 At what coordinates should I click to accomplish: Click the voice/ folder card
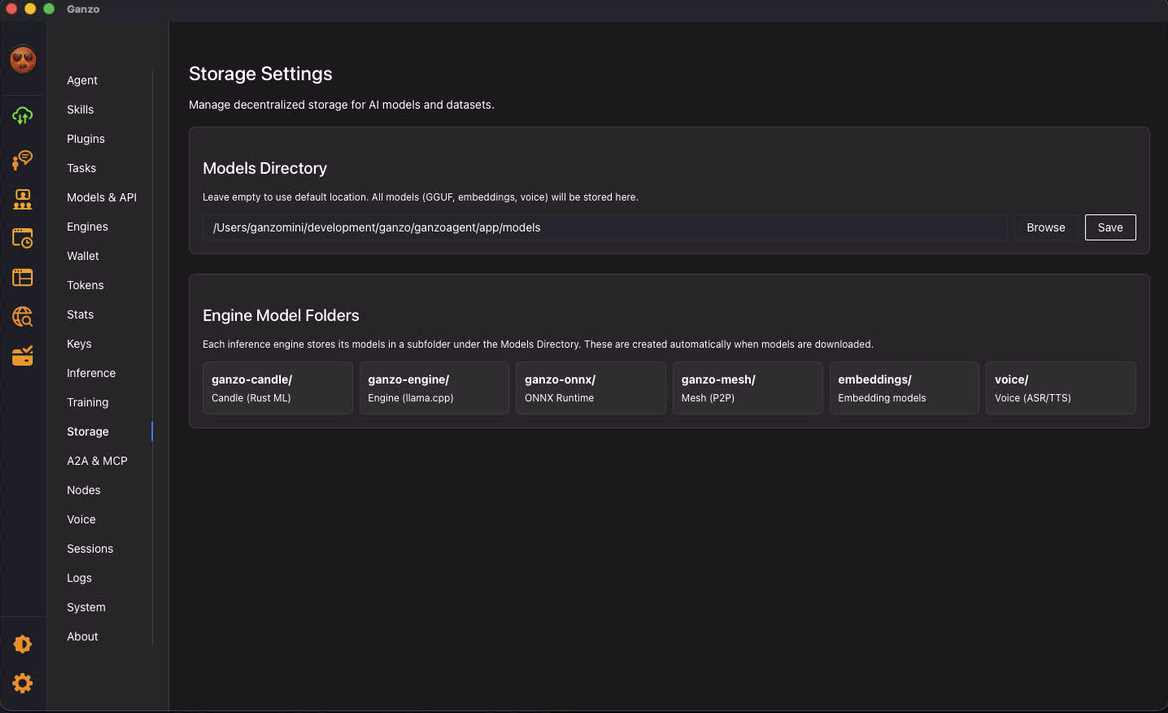[1061, 388]
